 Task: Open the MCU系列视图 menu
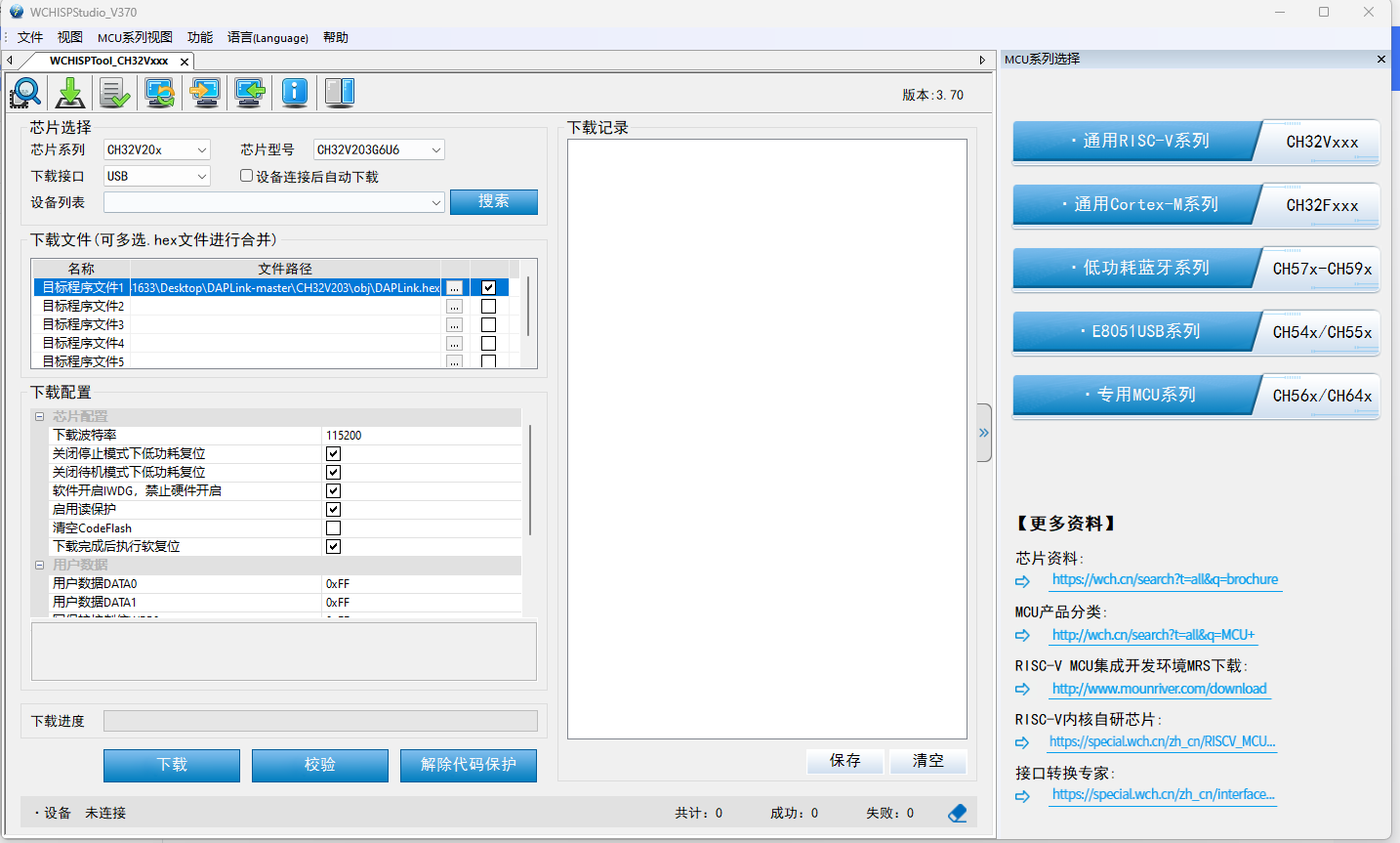135,37
